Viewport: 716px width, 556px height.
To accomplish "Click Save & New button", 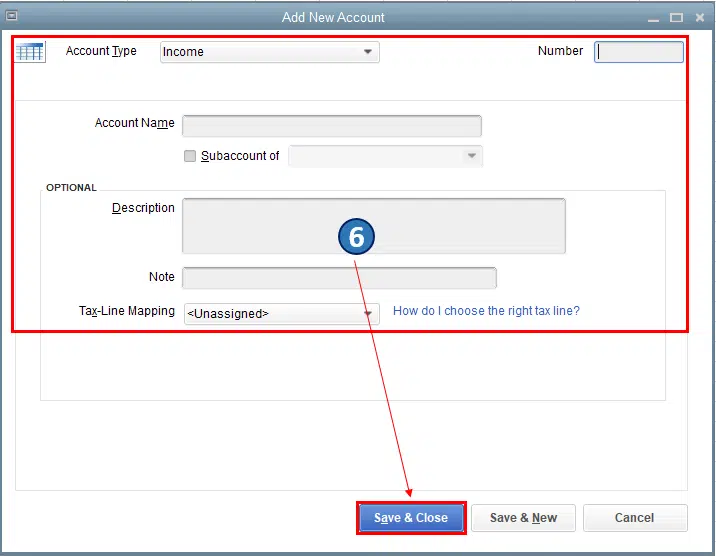I will 523,518.
